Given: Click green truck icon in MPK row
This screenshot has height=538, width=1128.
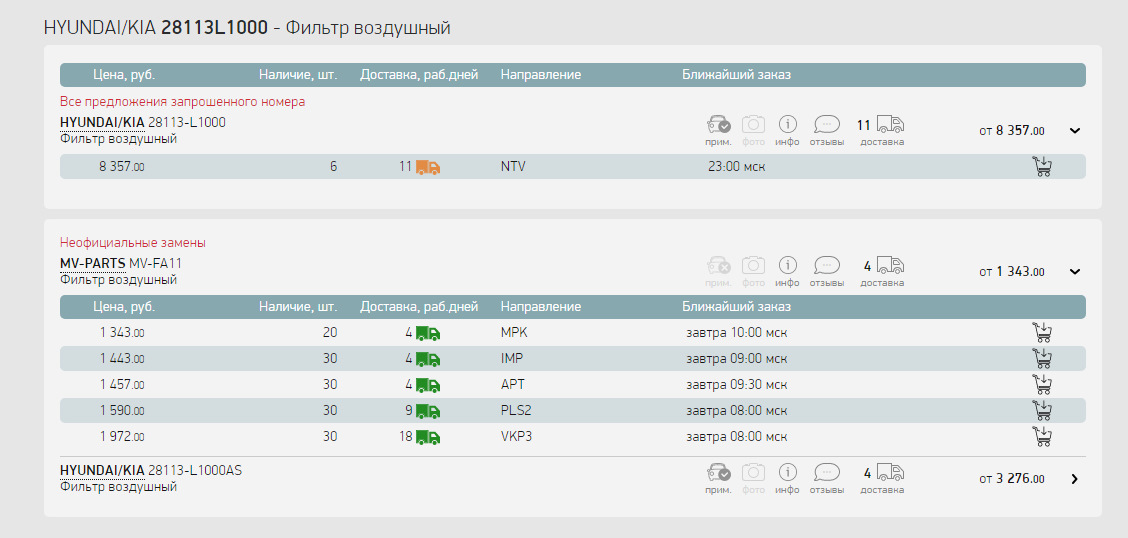Looking at the screenshot, I should (x=428, y=333).
